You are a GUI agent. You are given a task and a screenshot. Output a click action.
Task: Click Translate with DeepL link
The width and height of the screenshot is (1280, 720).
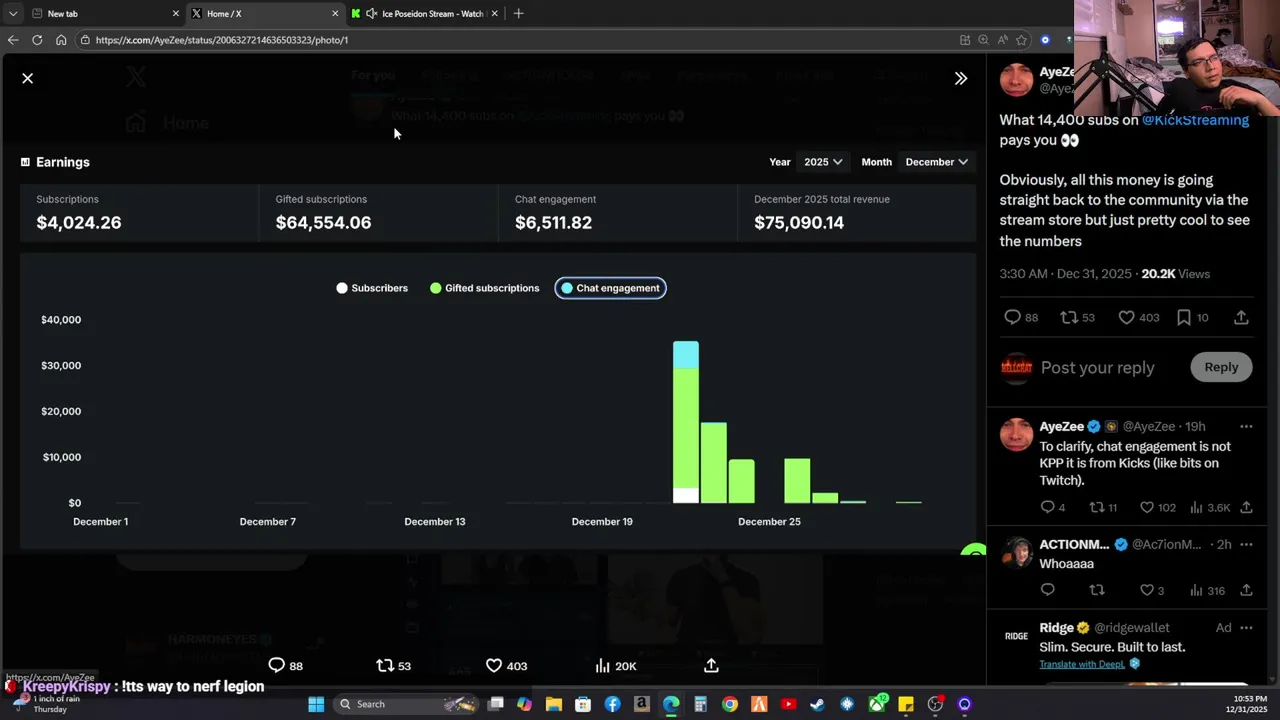(1082, 664)
